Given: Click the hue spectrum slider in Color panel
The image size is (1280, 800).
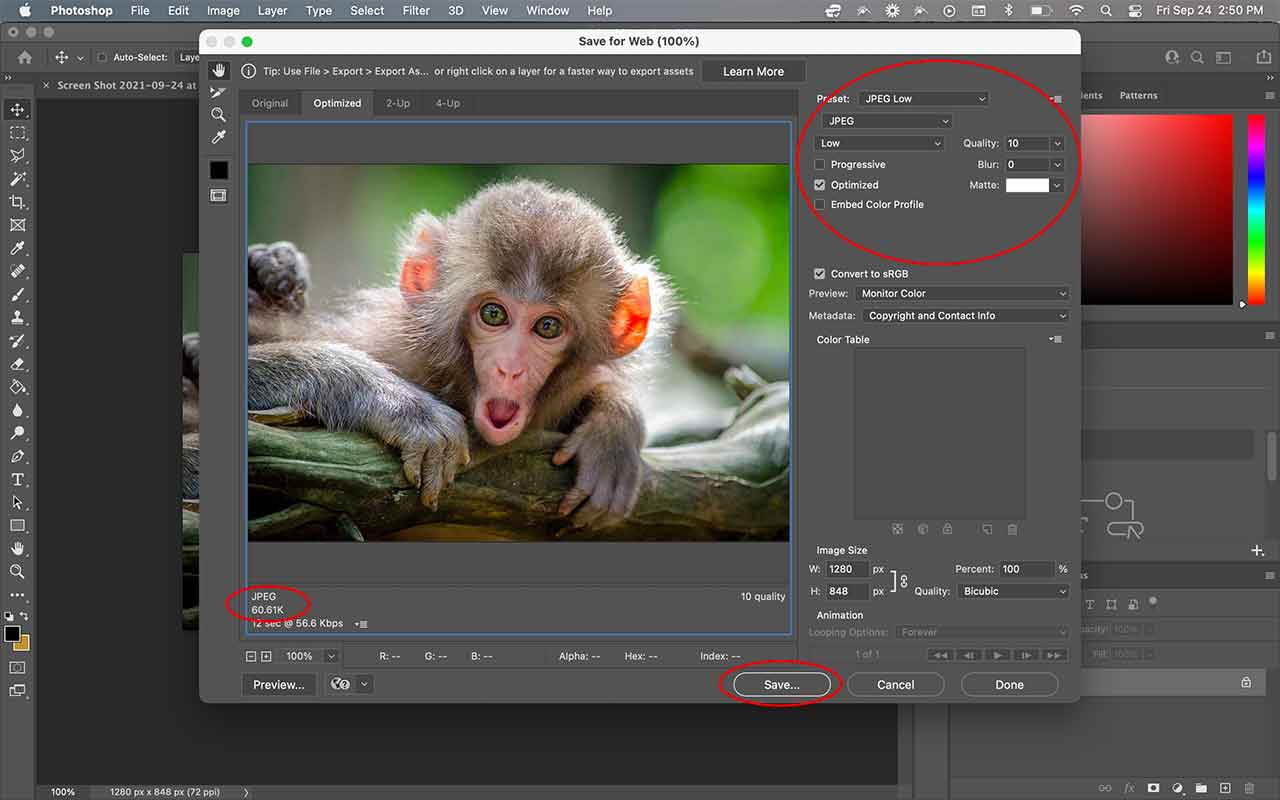Looking at the screenshot, I should [x=1256, y=210].
